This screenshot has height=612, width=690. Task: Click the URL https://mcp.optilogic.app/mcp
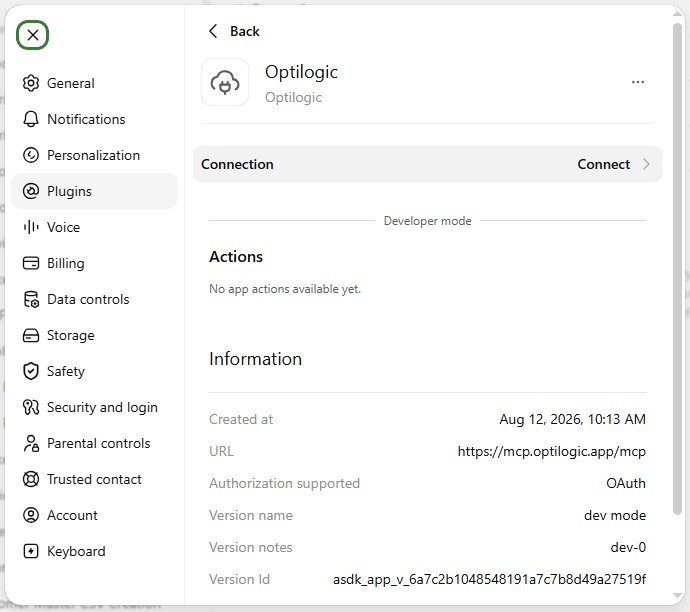(552, 451)
